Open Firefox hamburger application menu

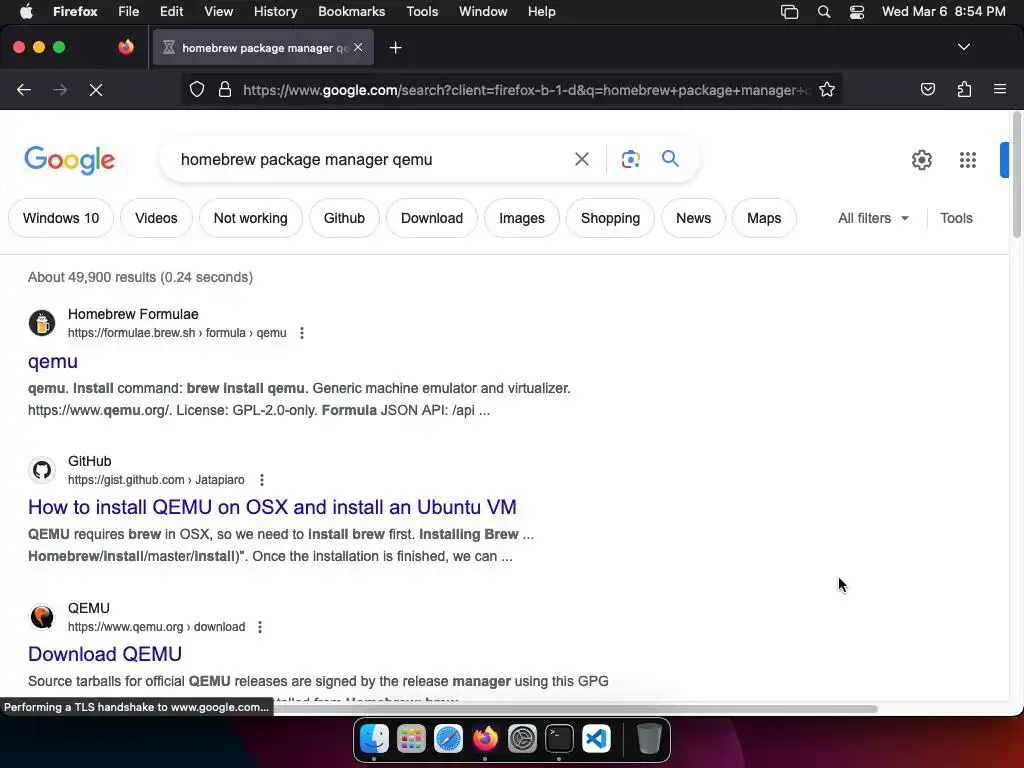tap(1000, 89)
